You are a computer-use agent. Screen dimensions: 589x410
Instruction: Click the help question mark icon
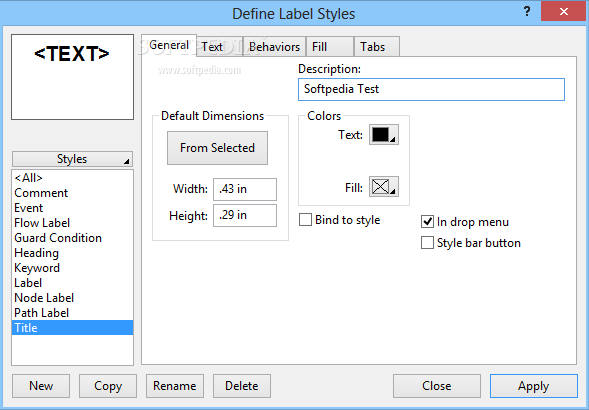(527, 12)
